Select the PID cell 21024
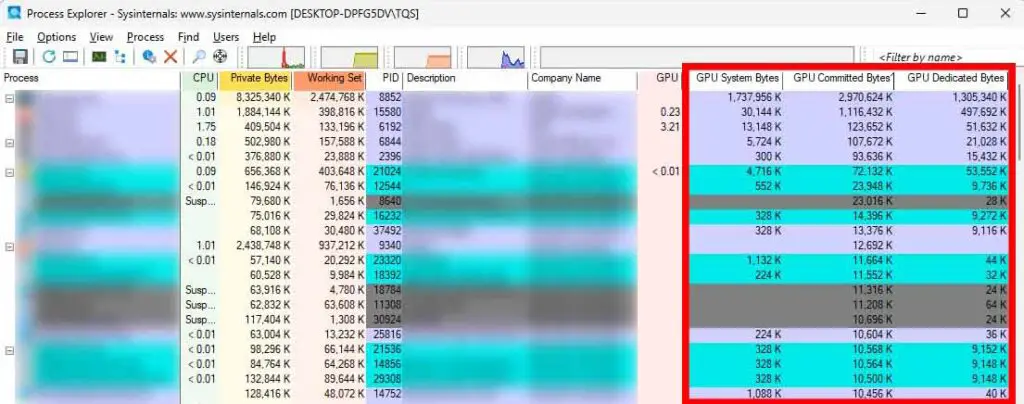 (387, 172)
